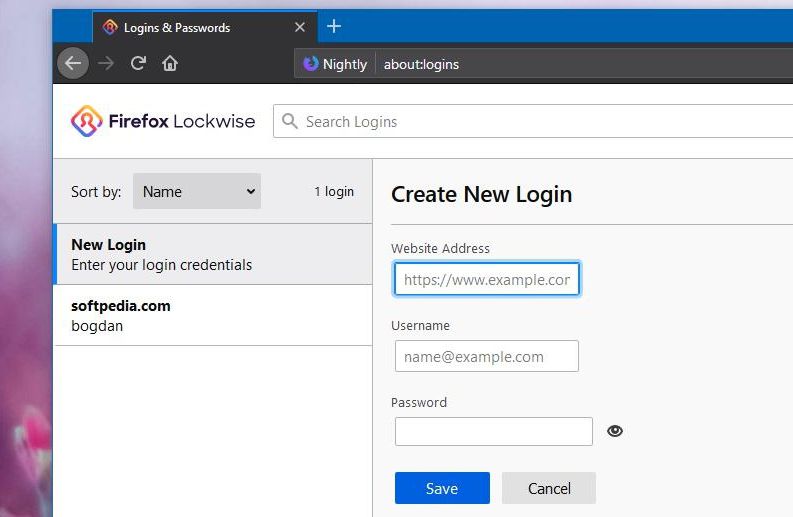Click the Password input box
This screenshot has height=517, width=793.
494,431
